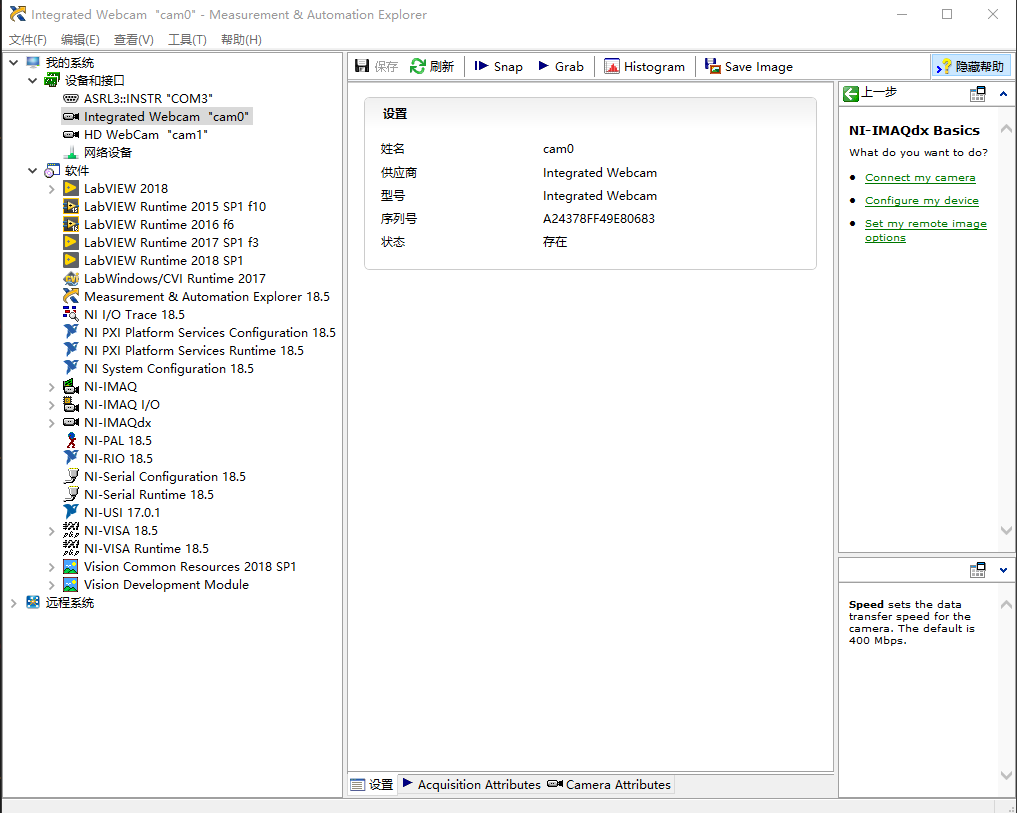This screenshot has width=1017, height=813.
Task: Click the 远程系统 remote systems icon
Action: tap(33, 602)
